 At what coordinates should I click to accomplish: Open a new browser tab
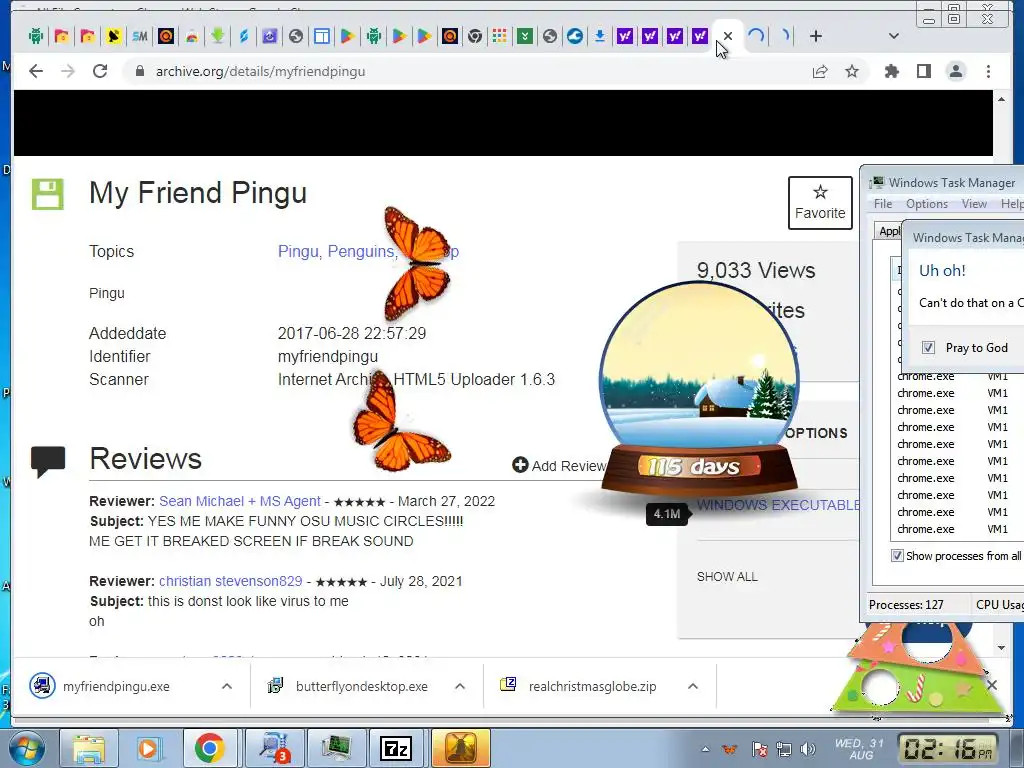pos(816,36)
